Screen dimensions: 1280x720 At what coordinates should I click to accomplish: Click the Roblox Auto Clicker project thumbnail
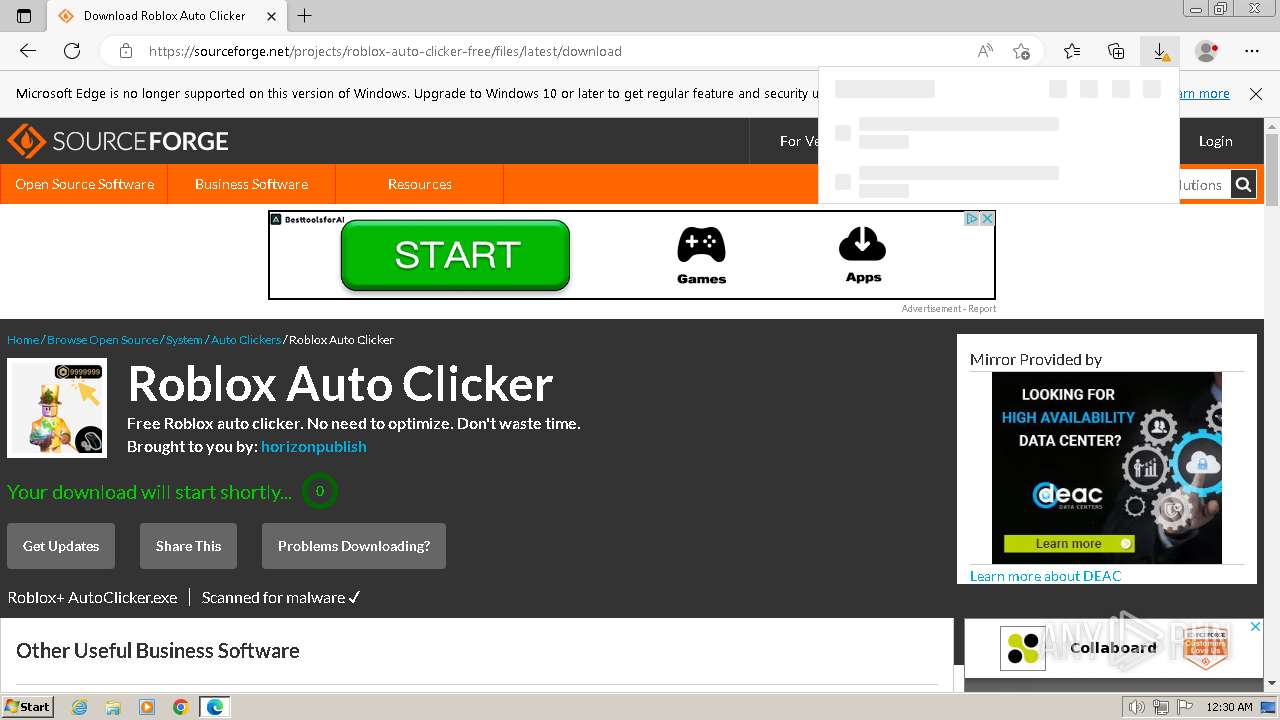(57, 408)
